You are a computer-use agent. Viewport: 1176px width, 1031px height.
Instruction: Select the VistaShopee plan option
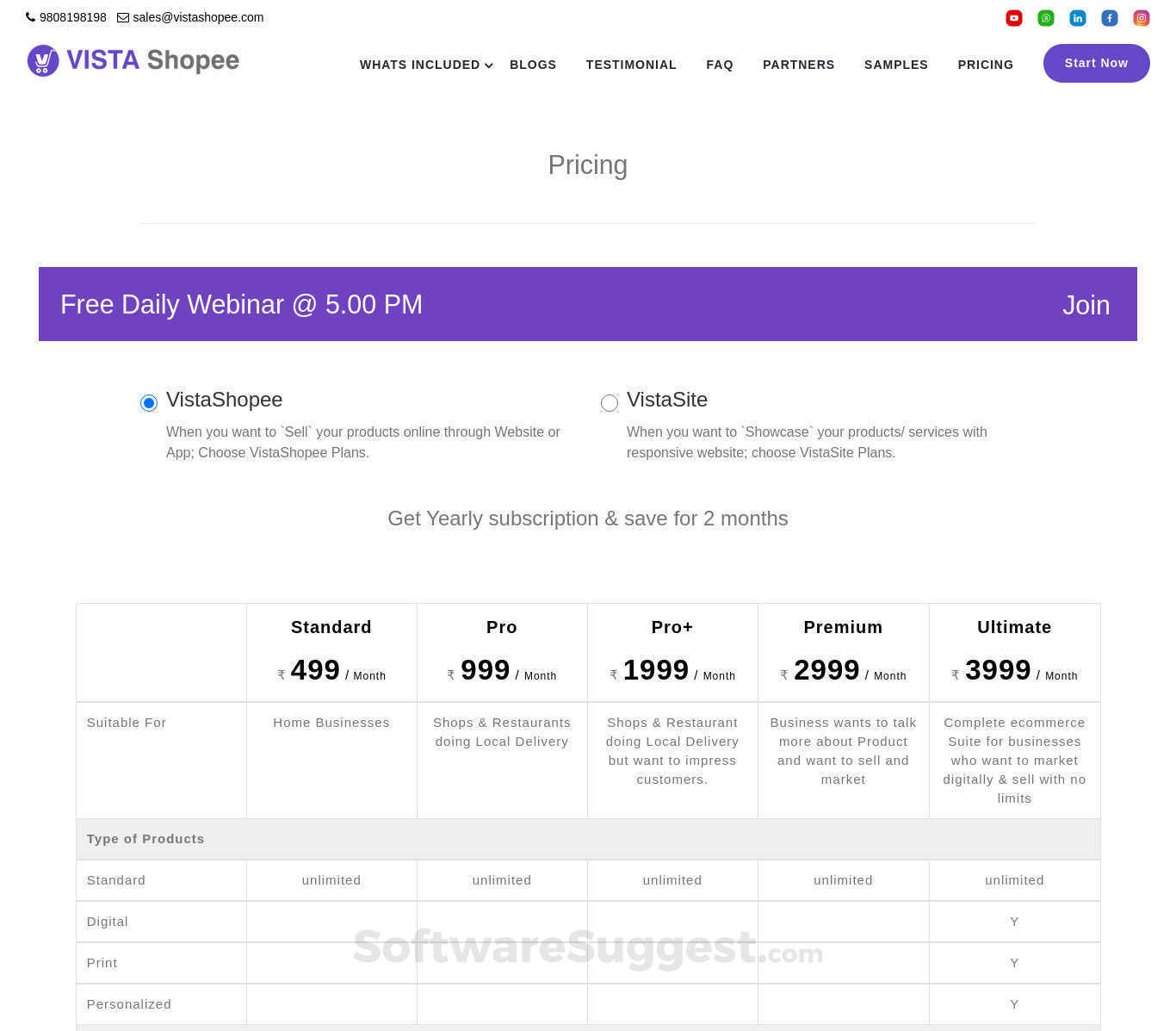(148, 402)
